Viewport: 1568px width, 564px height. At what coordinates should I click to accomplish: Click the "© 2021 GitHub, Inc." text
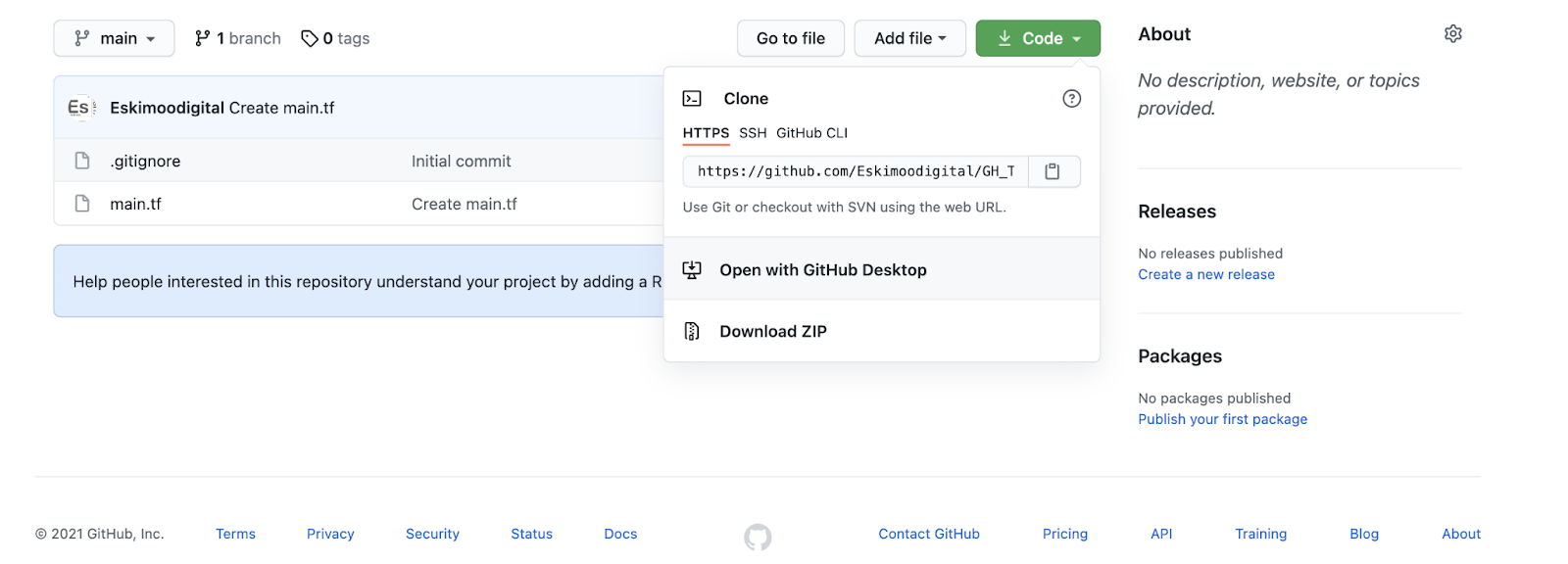tap(100, 534)
